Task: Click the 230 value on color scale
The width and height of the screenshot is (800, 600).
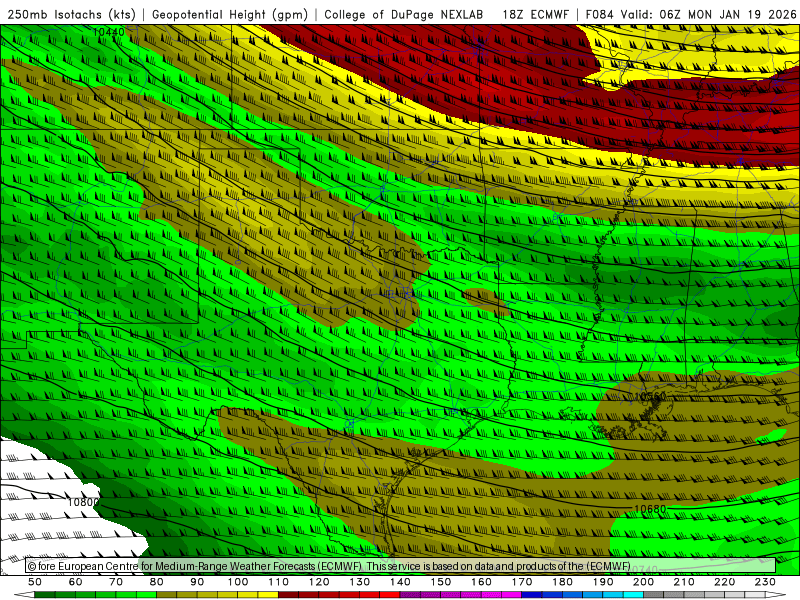Action: click(765, 582)
